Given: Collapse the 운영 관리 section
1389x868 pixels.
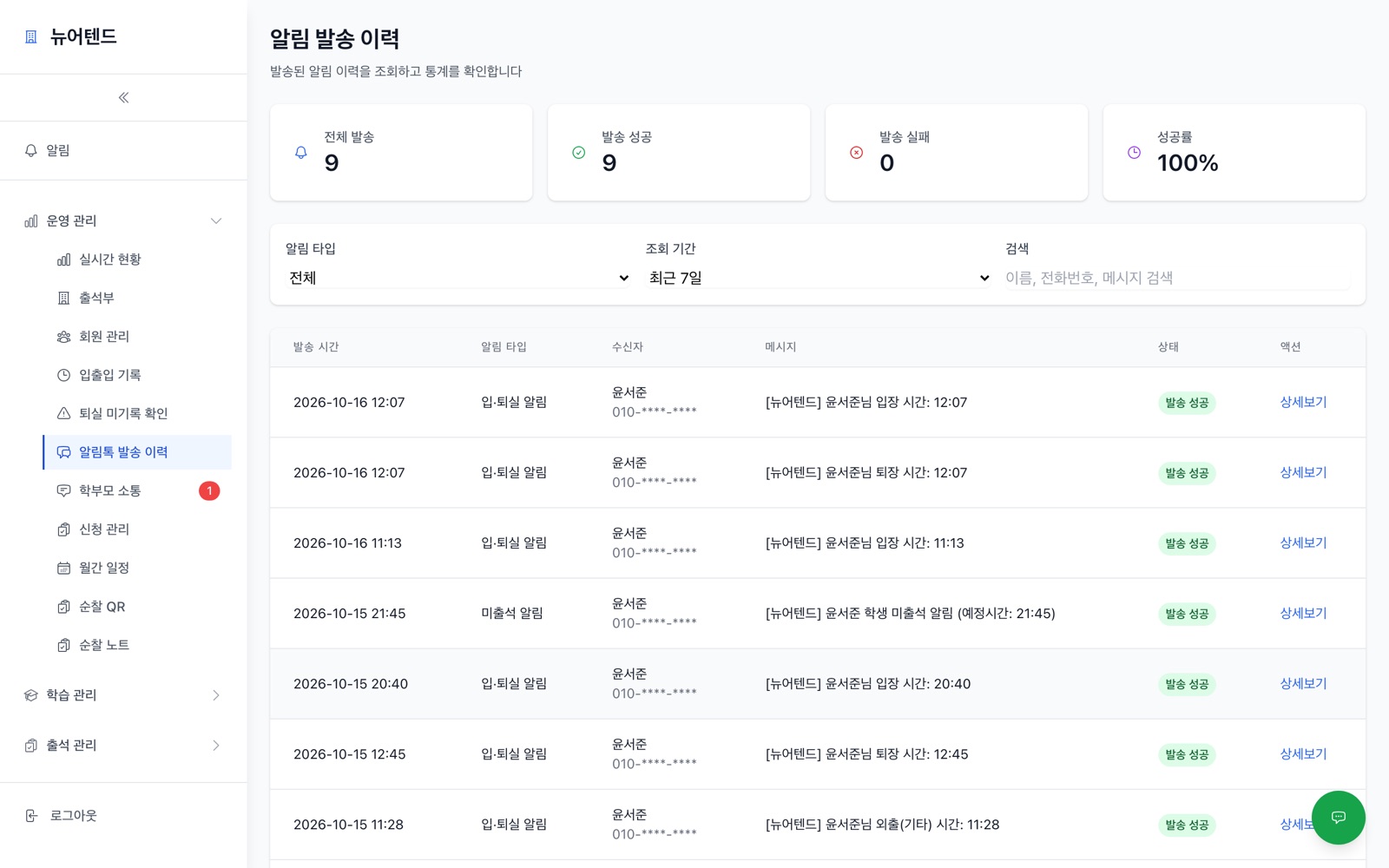Looking at the screenshot, I should click(x=123, y=221).
